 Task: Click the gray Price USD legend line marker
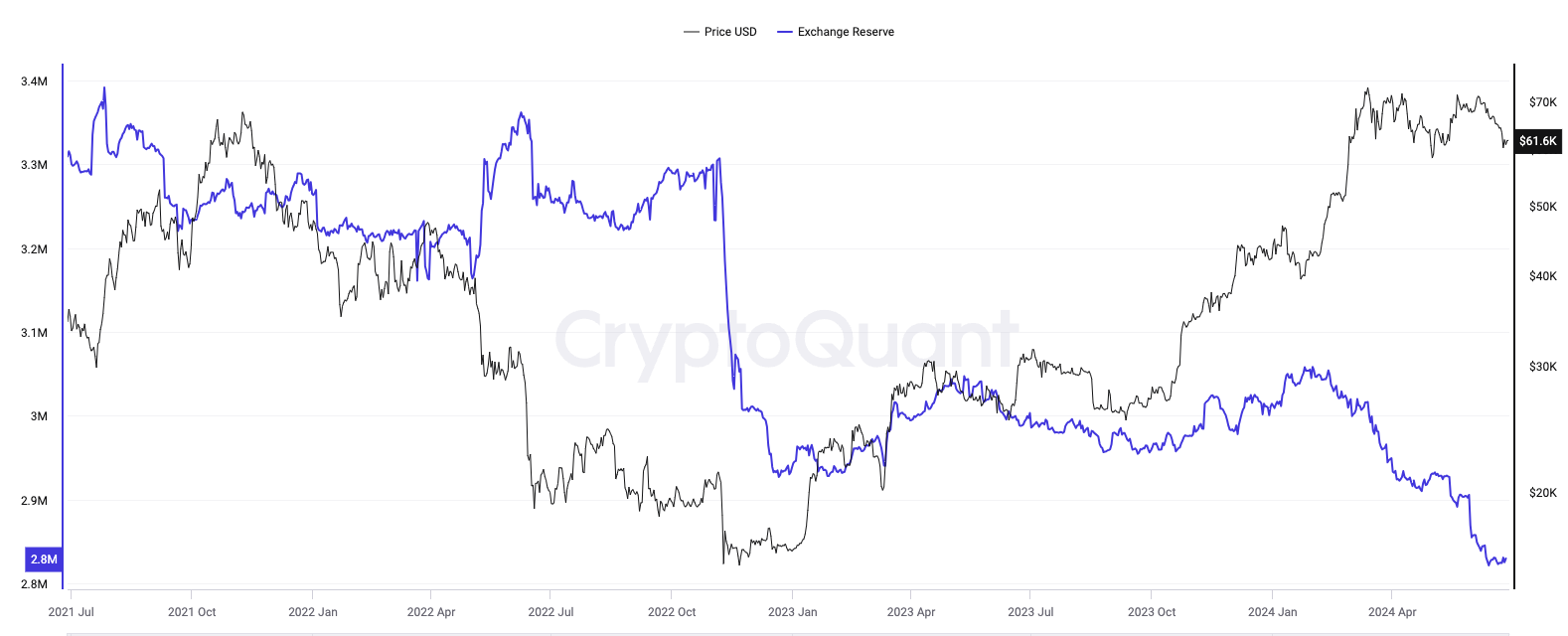(692, 32)
